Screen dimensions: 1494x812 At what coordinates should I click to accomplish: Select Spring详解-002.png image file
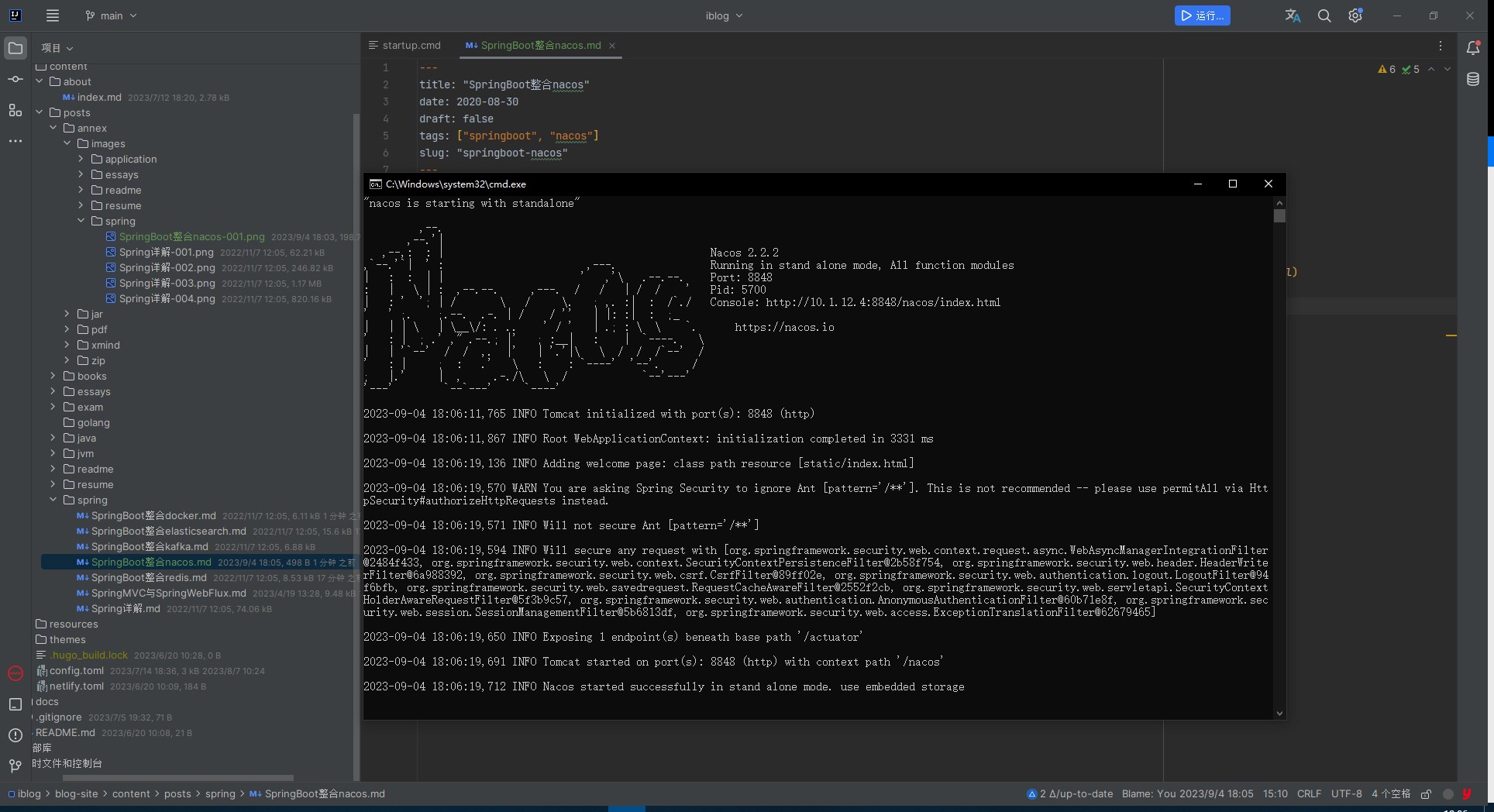pyautogui.click(x=167, y=267)
